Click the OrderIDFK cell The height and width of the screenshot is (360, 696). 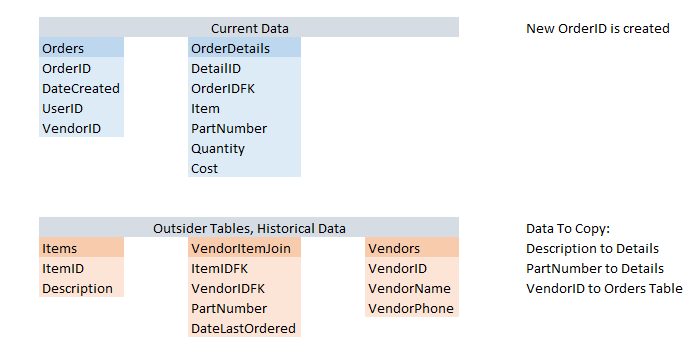tap(244, 87)
